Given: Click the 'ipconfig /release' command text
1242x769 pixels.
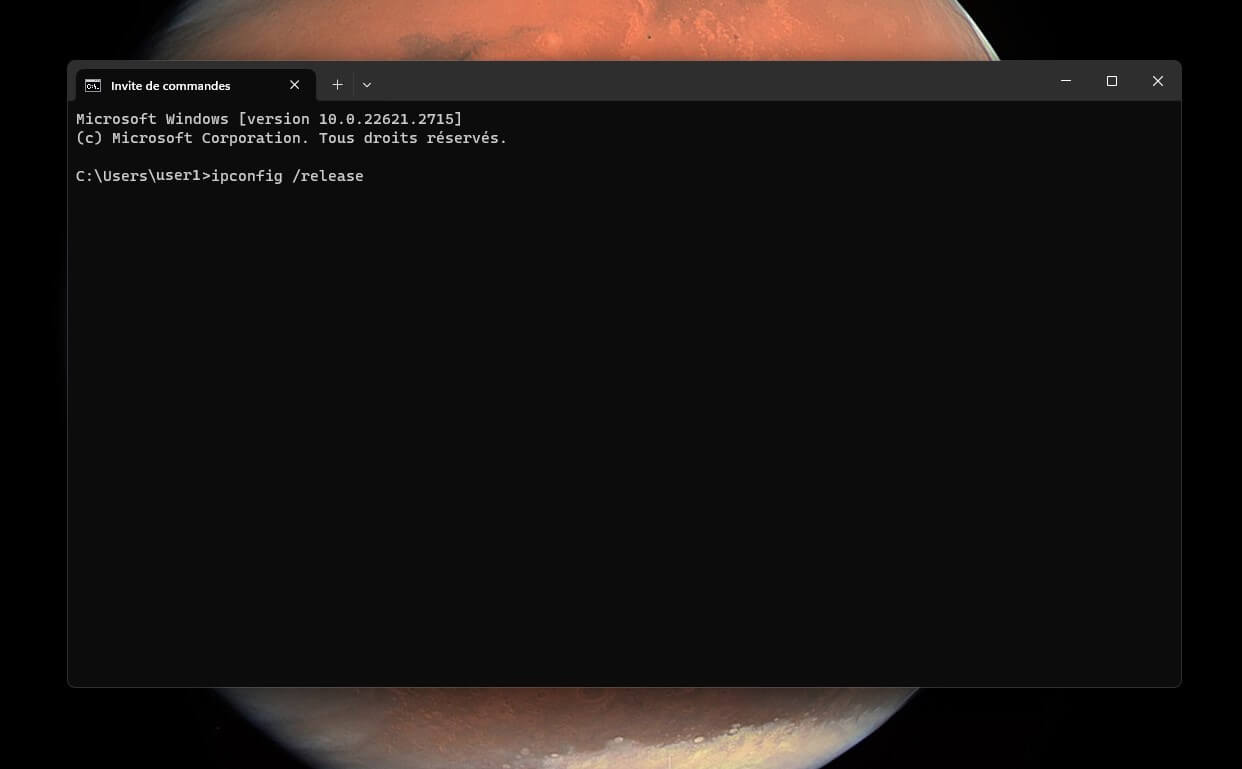Looking at the screenshot, I should click(288, 176).
